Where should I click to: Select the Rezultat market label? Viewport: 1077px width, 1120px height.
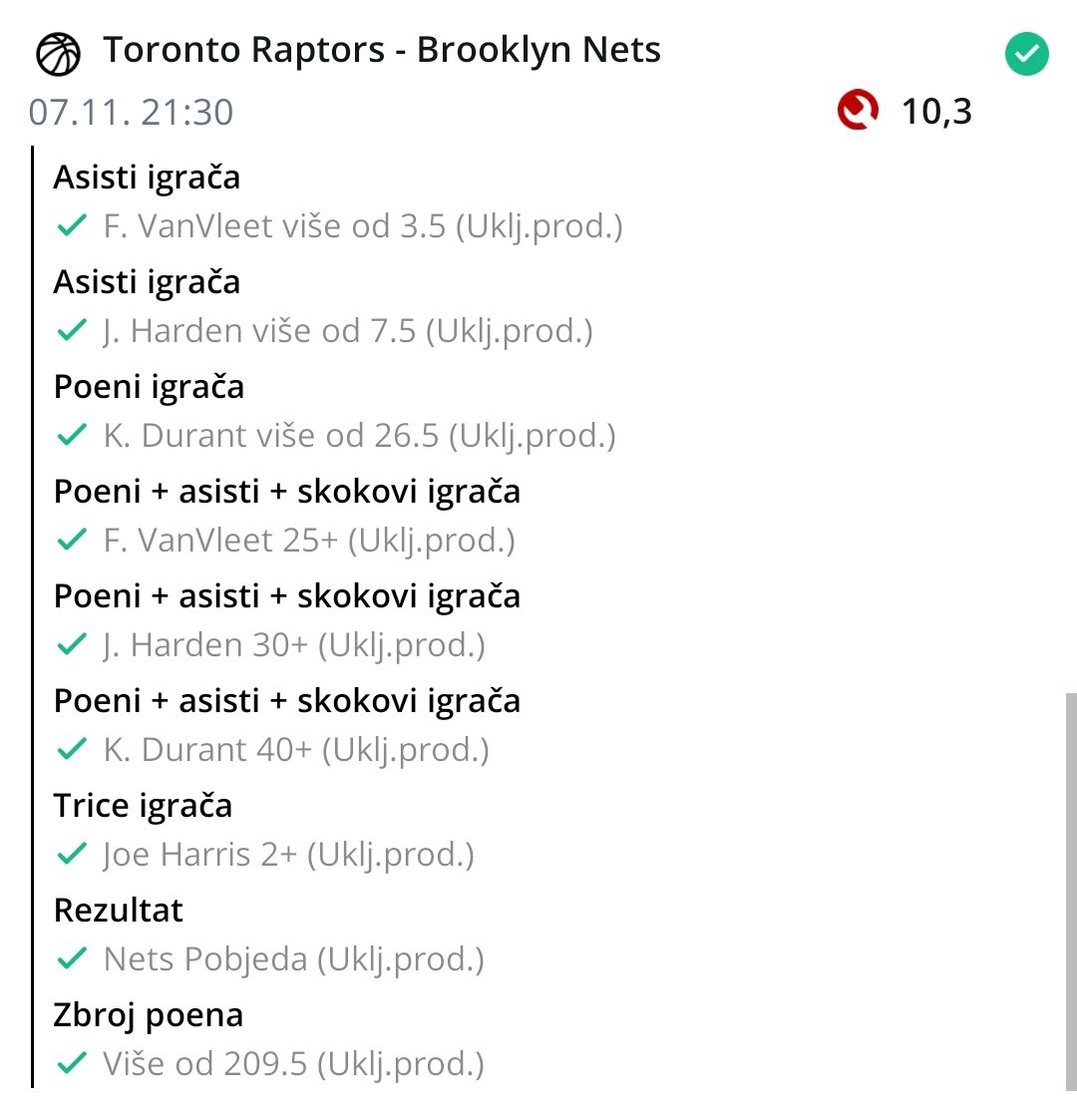(119, 911)
